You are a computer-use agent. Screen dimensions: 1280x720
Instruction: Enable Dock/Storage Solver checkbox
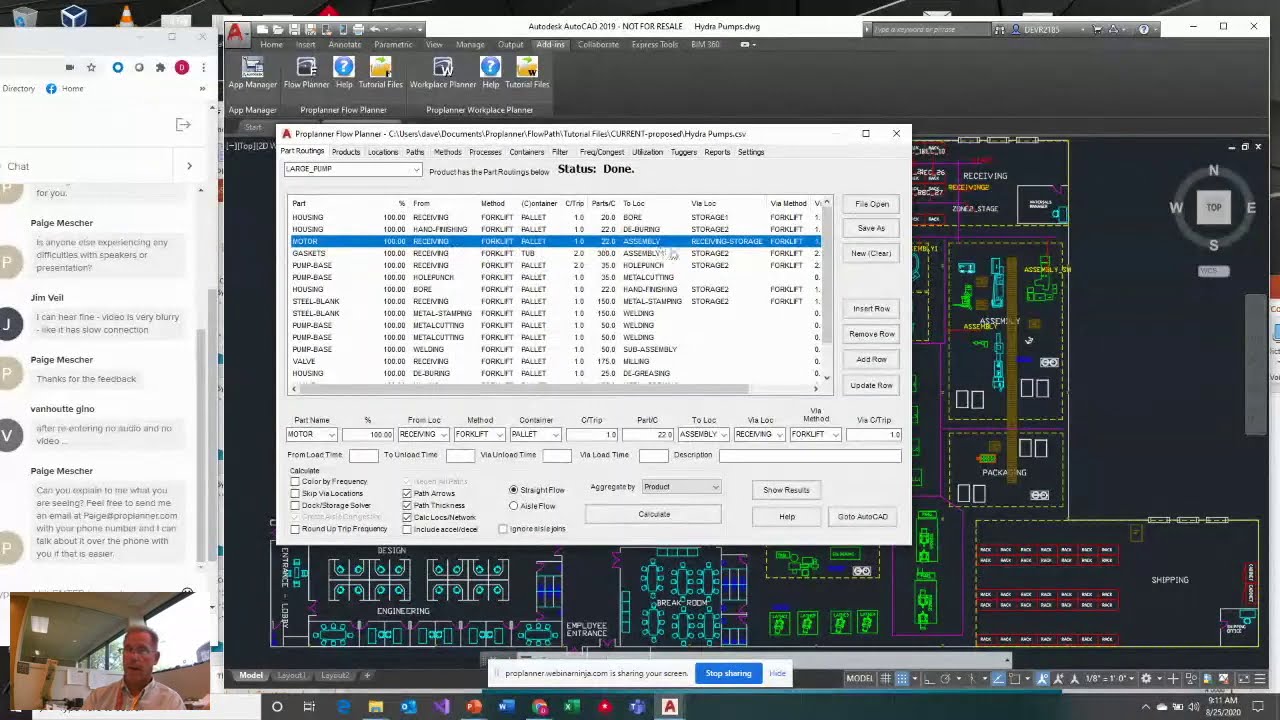[295, 505]
